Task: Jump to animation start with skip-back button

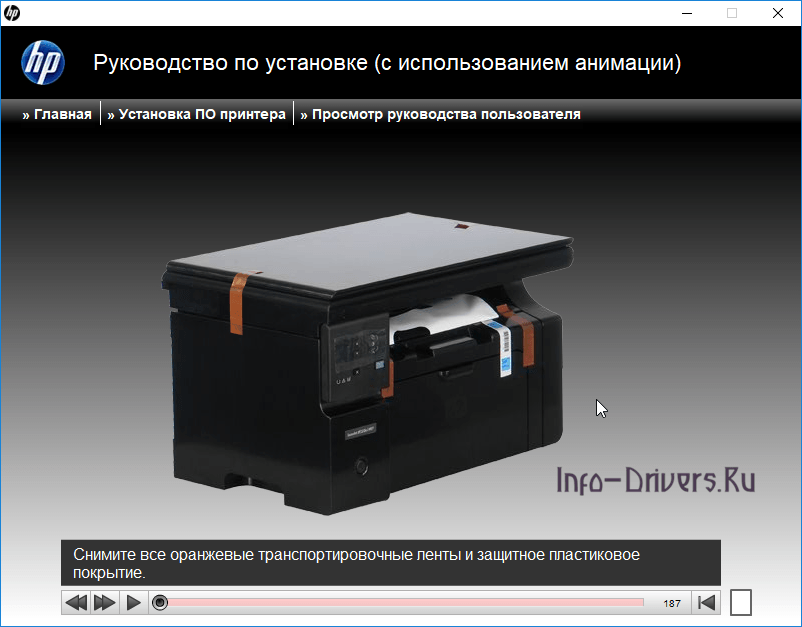Action: (707, 602)
